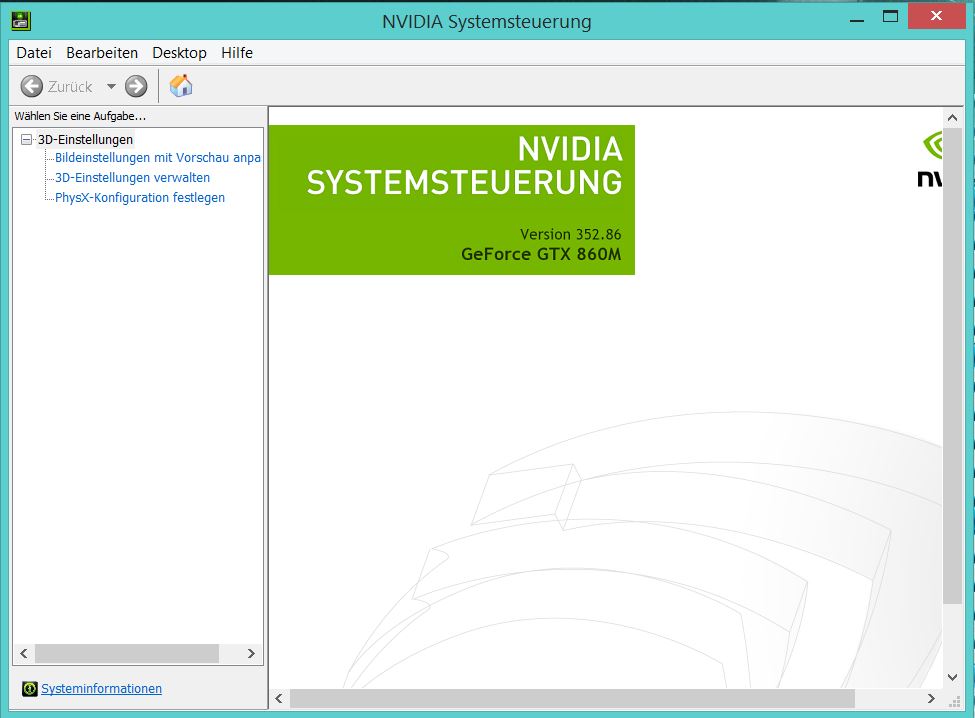
Task: Open 3D-Einstellungen verwalten
Action: point(132,177)
